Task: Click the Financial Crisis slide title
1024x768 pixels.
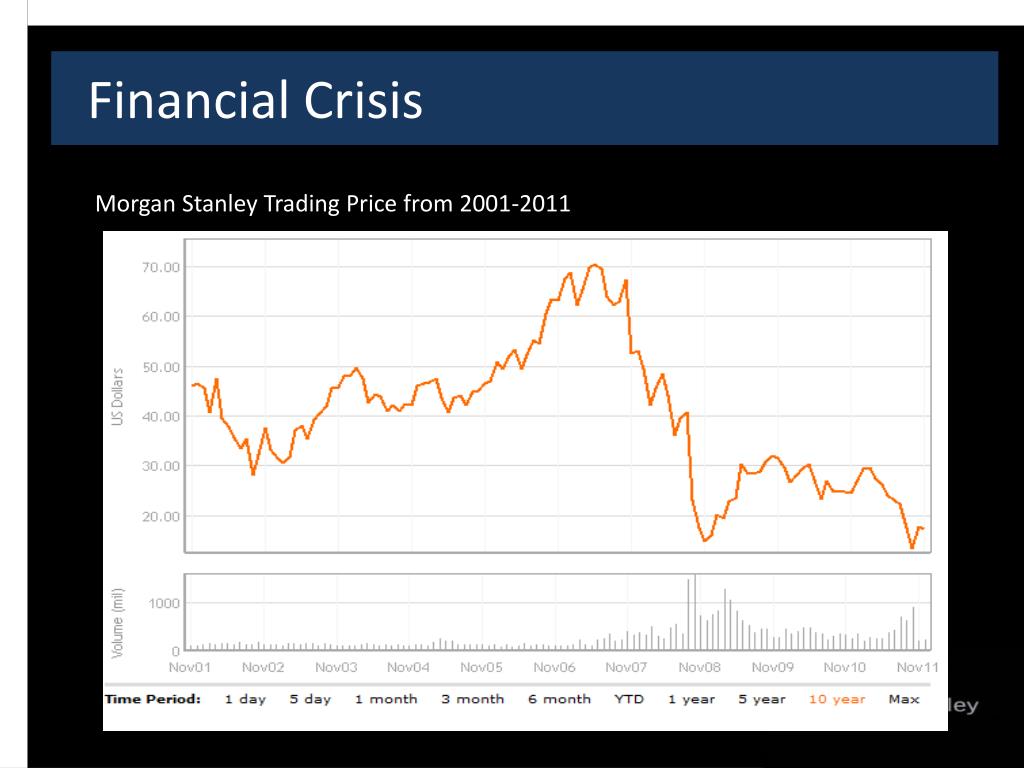Action: [256, 101]
